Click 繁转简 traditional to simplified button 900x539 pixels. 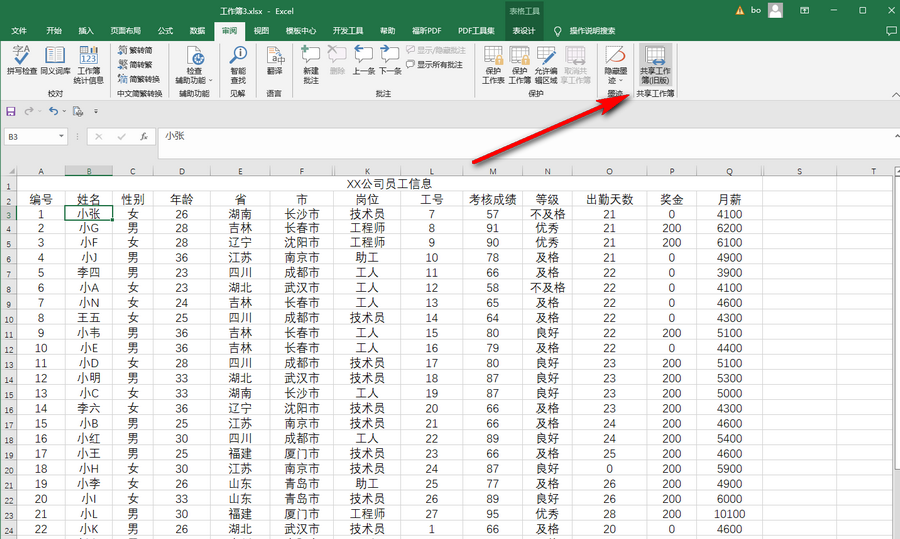(135, 50)
